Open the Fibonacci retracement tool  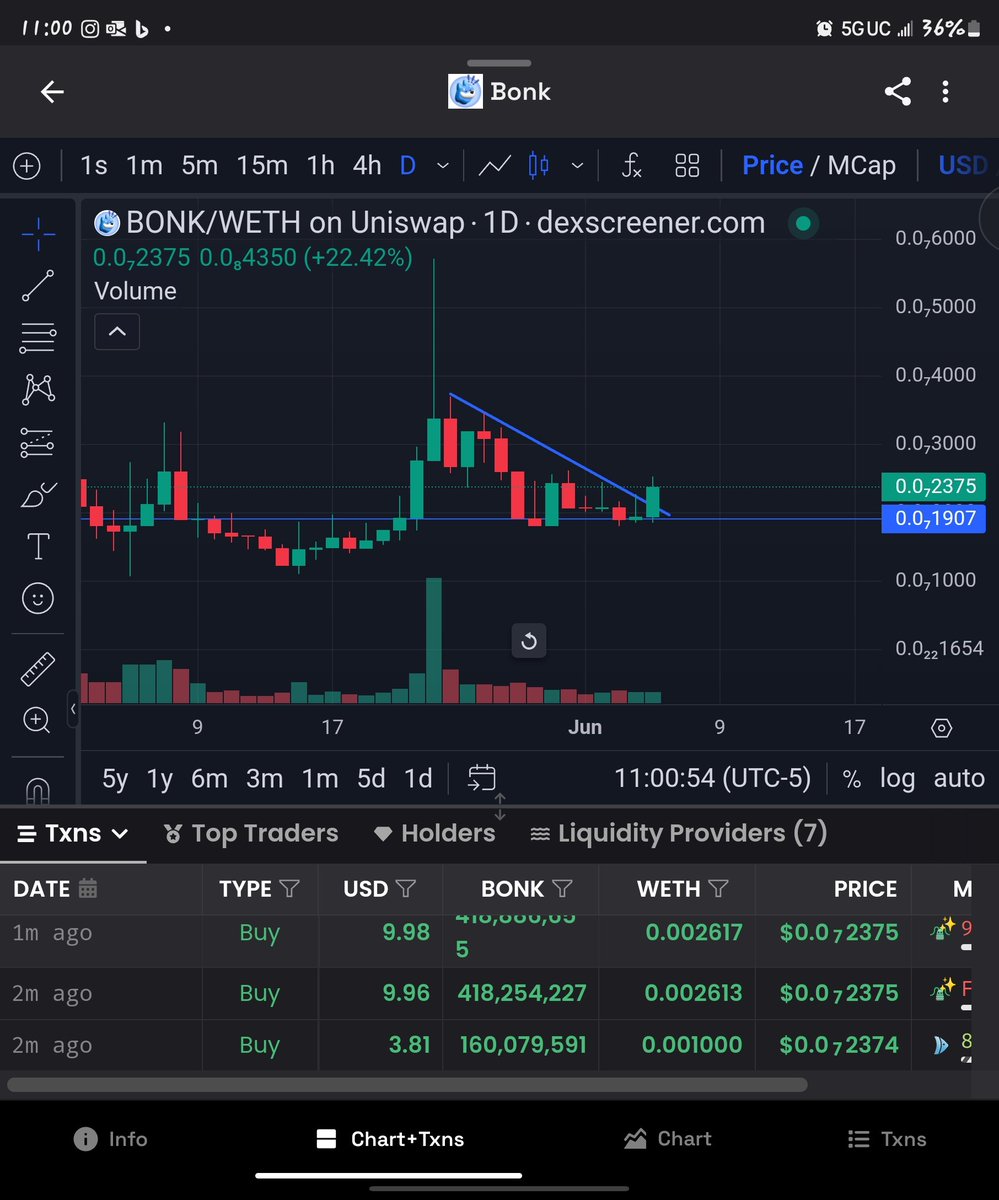tap(38, 338)
